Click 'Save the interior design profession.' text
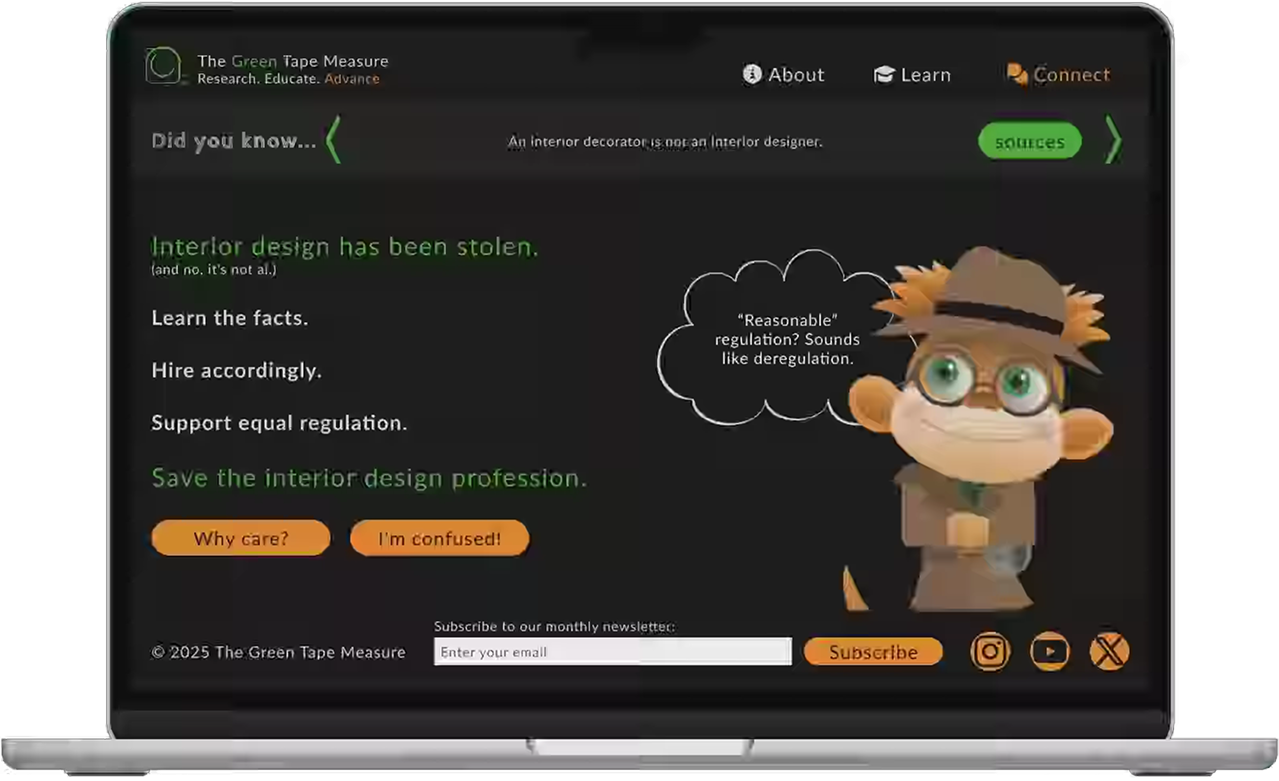Image resolution: width=1279 pixels, height=781 pixels. tap(369, 478)
